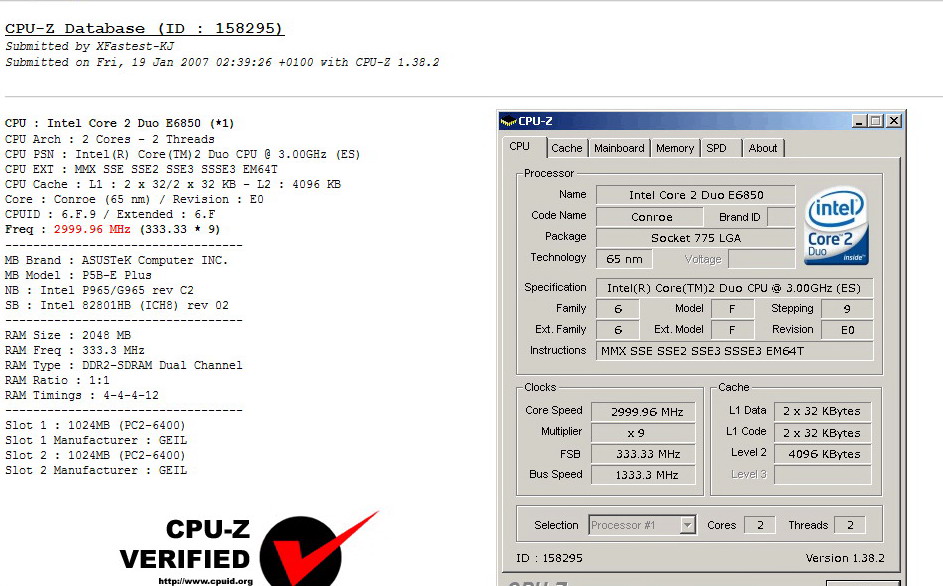Click the FSB value 333.33 MHz
This screenshot has width=943, height=586.
click(644, 454)
